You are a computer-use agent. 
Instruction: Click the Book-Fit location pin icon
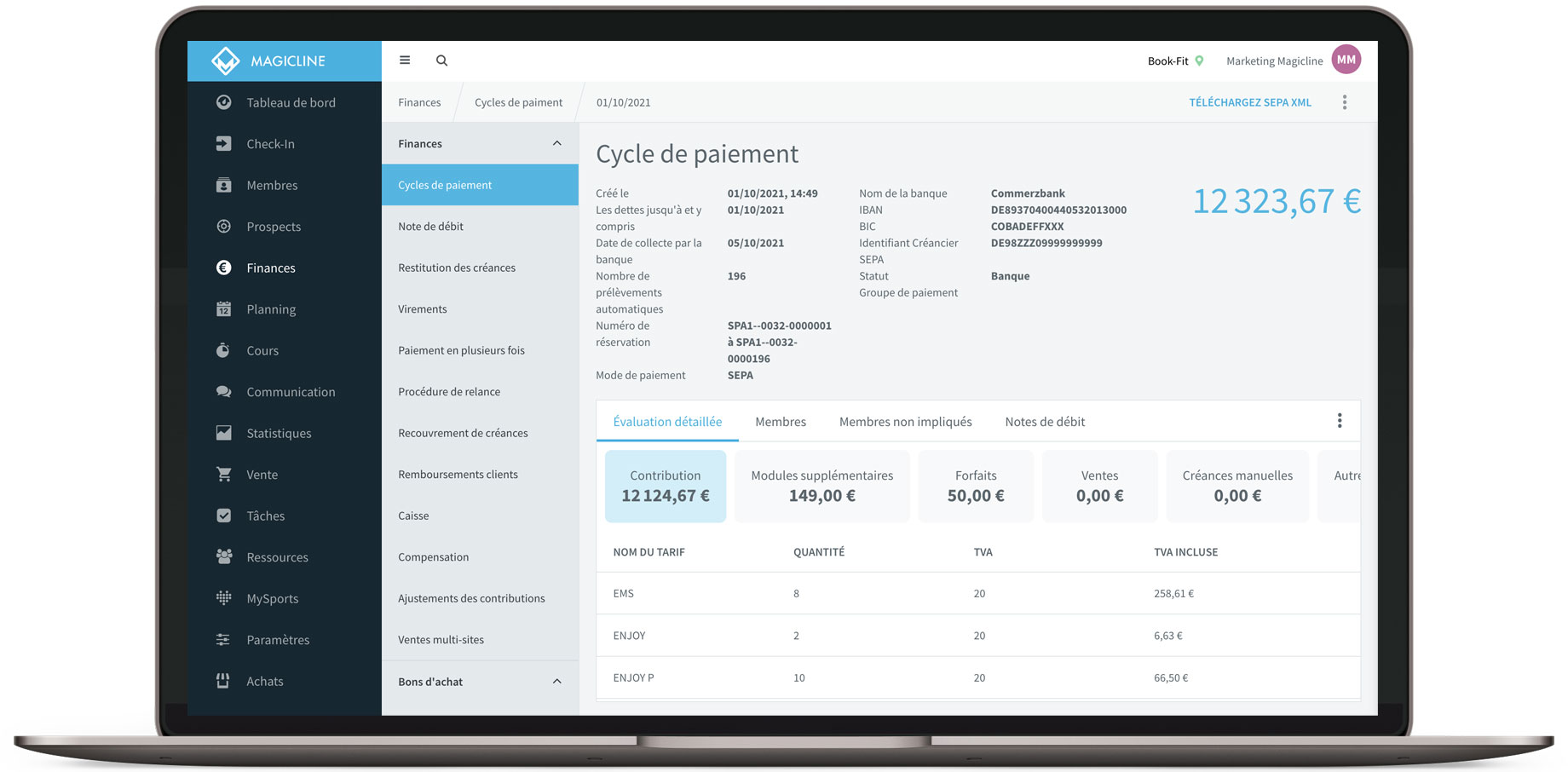[1199, 60]
